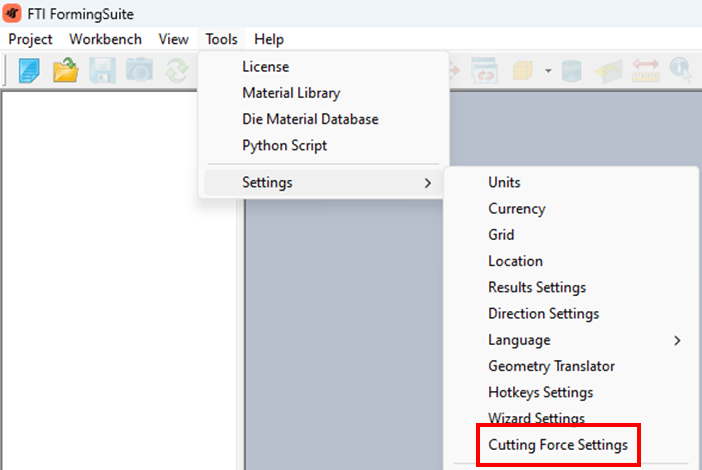702x470 pixels.
Task: Open the Material Library
Action: point(291,93)
